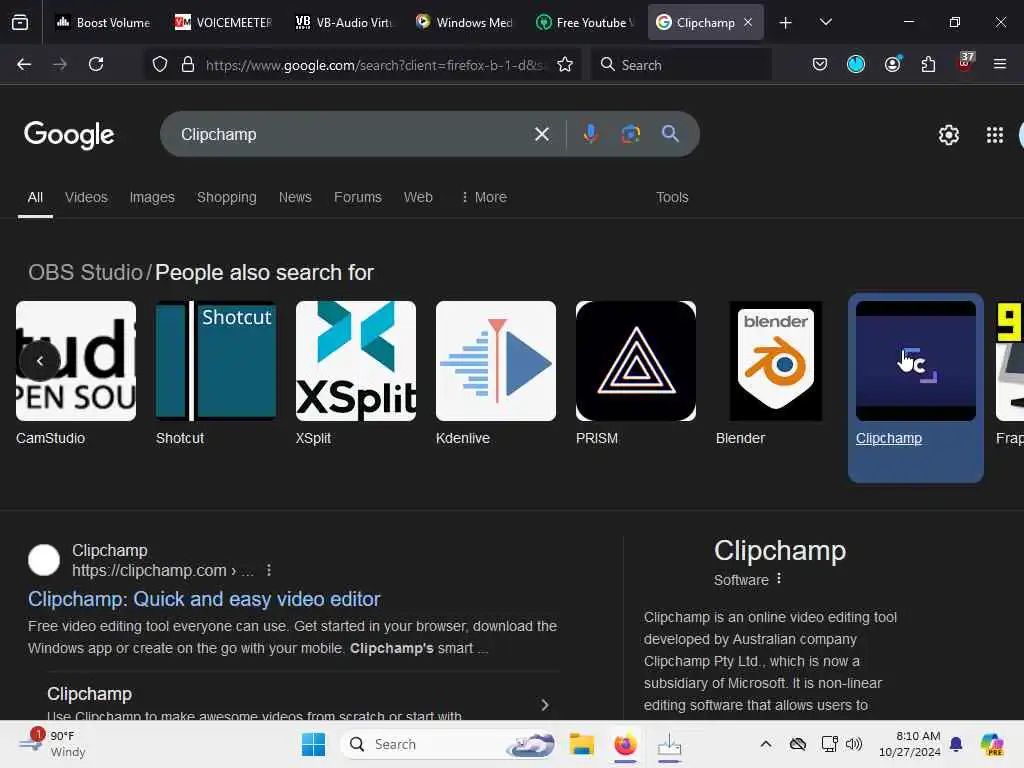Click the Clipchamp carousel link
The width and height of the screenshot is (1024, 768).
point(889,438)
